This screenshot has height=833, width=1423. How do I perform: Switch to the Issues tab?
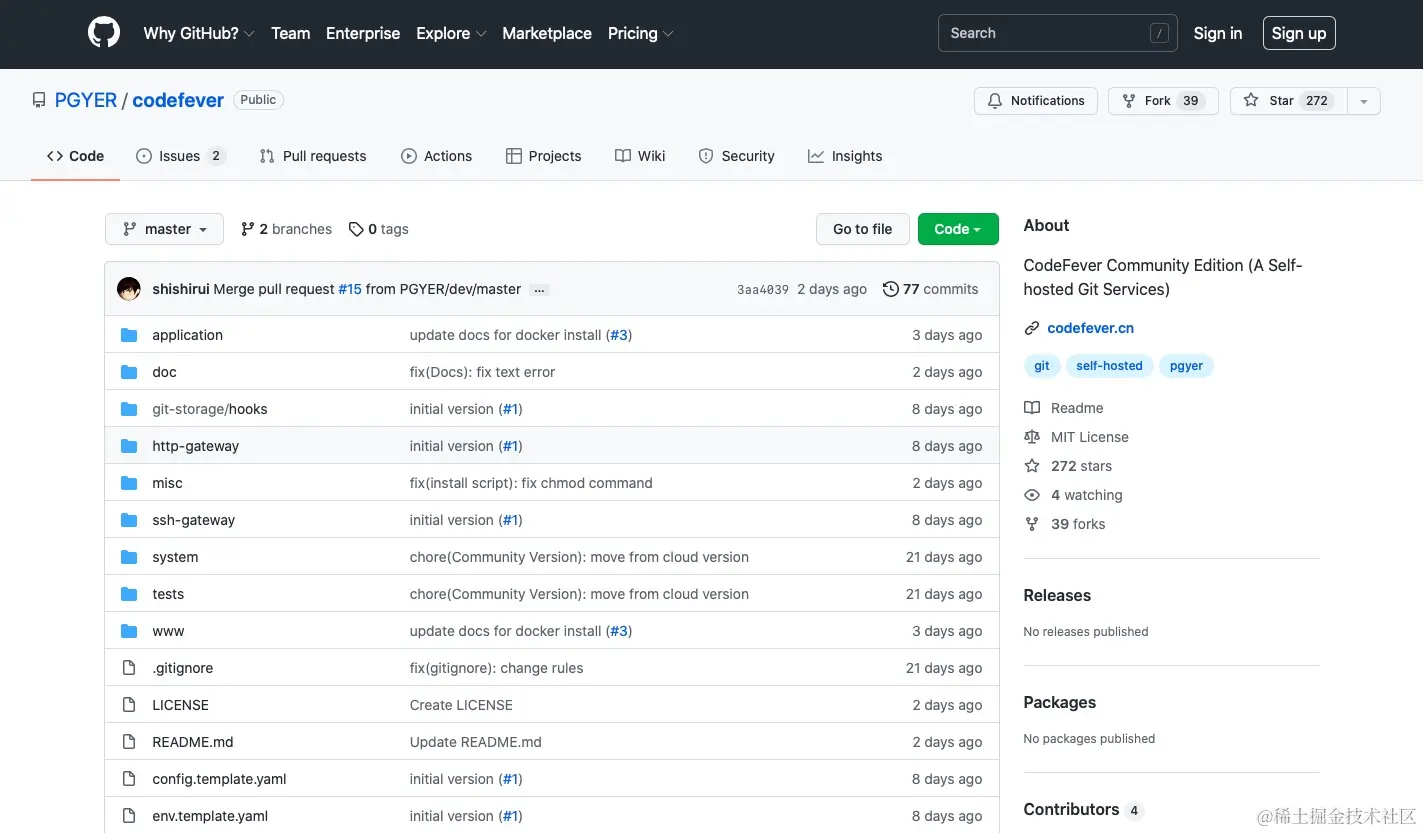(181, 156)
